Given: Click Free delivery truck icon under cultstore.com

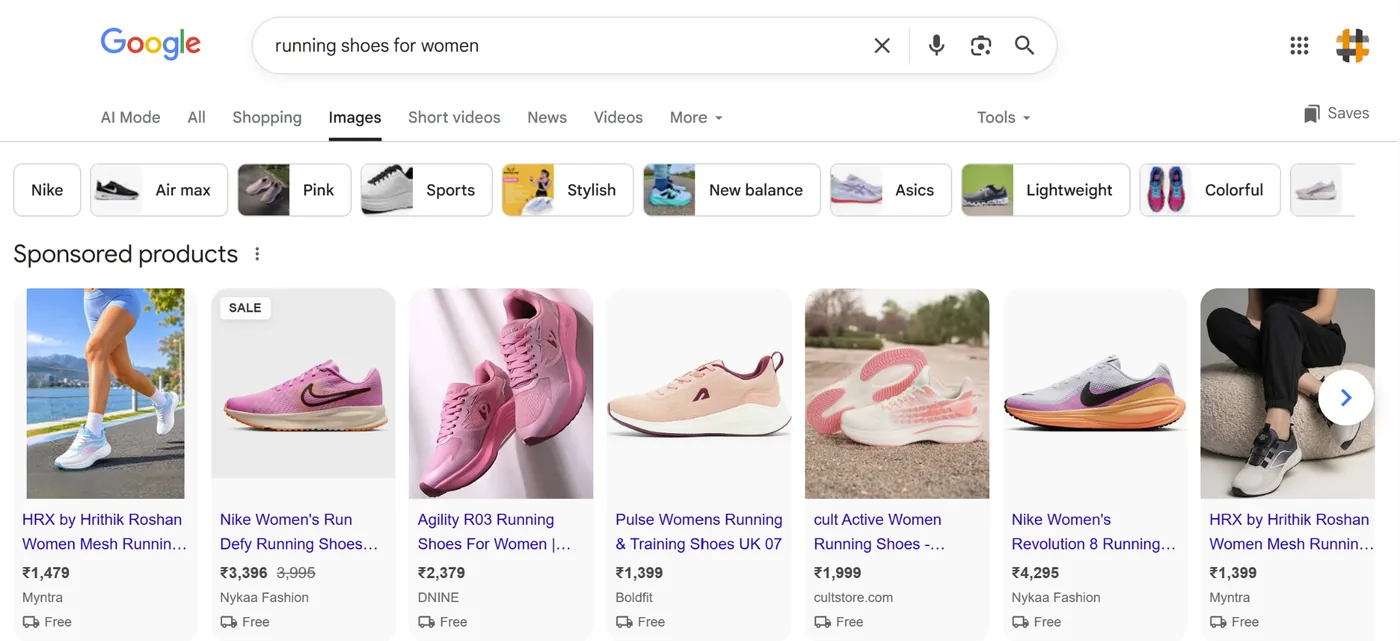Looking at the screenshot, I should 823,622.
